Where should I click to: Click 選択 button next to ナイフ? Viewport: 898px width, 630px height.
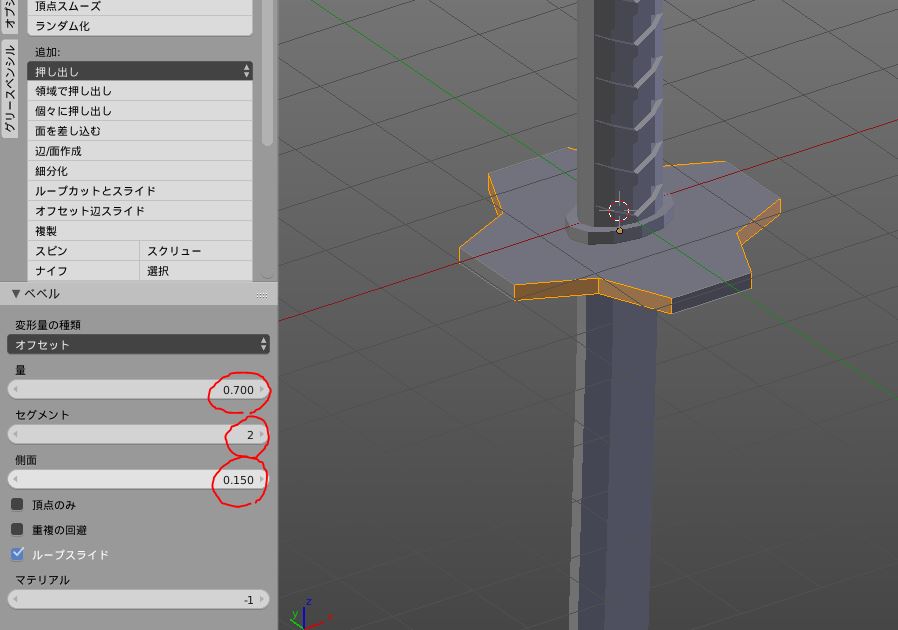point(196,271)
